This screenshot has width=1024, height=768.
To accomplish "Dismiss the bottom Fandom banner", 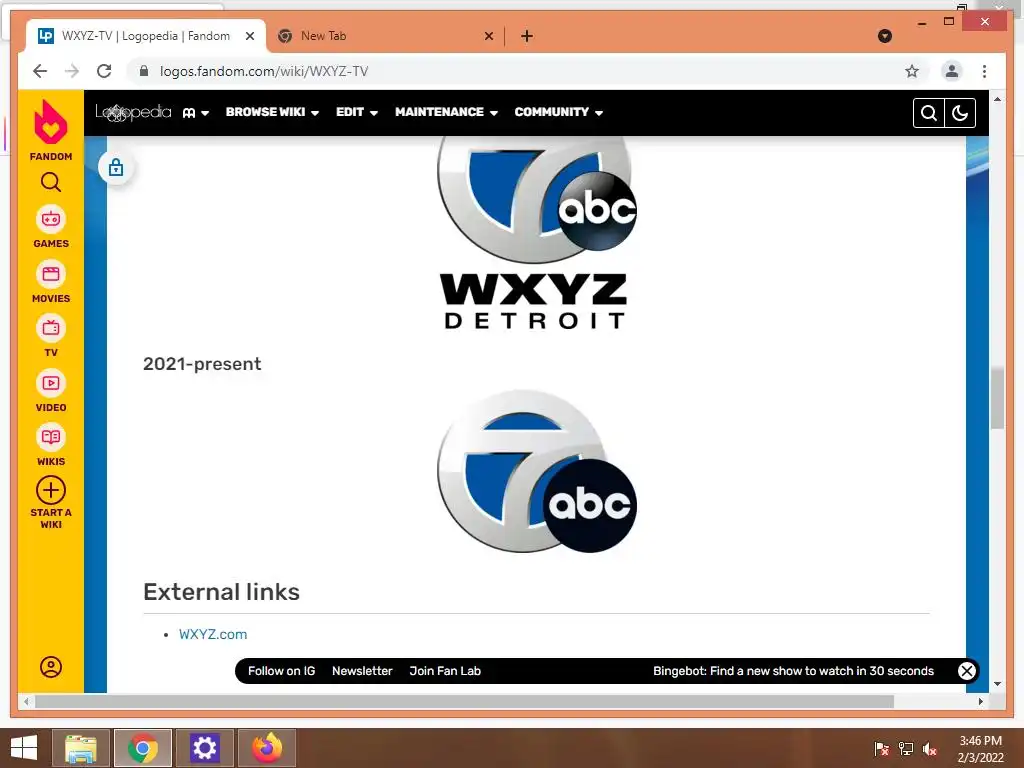I will (967, 671).
